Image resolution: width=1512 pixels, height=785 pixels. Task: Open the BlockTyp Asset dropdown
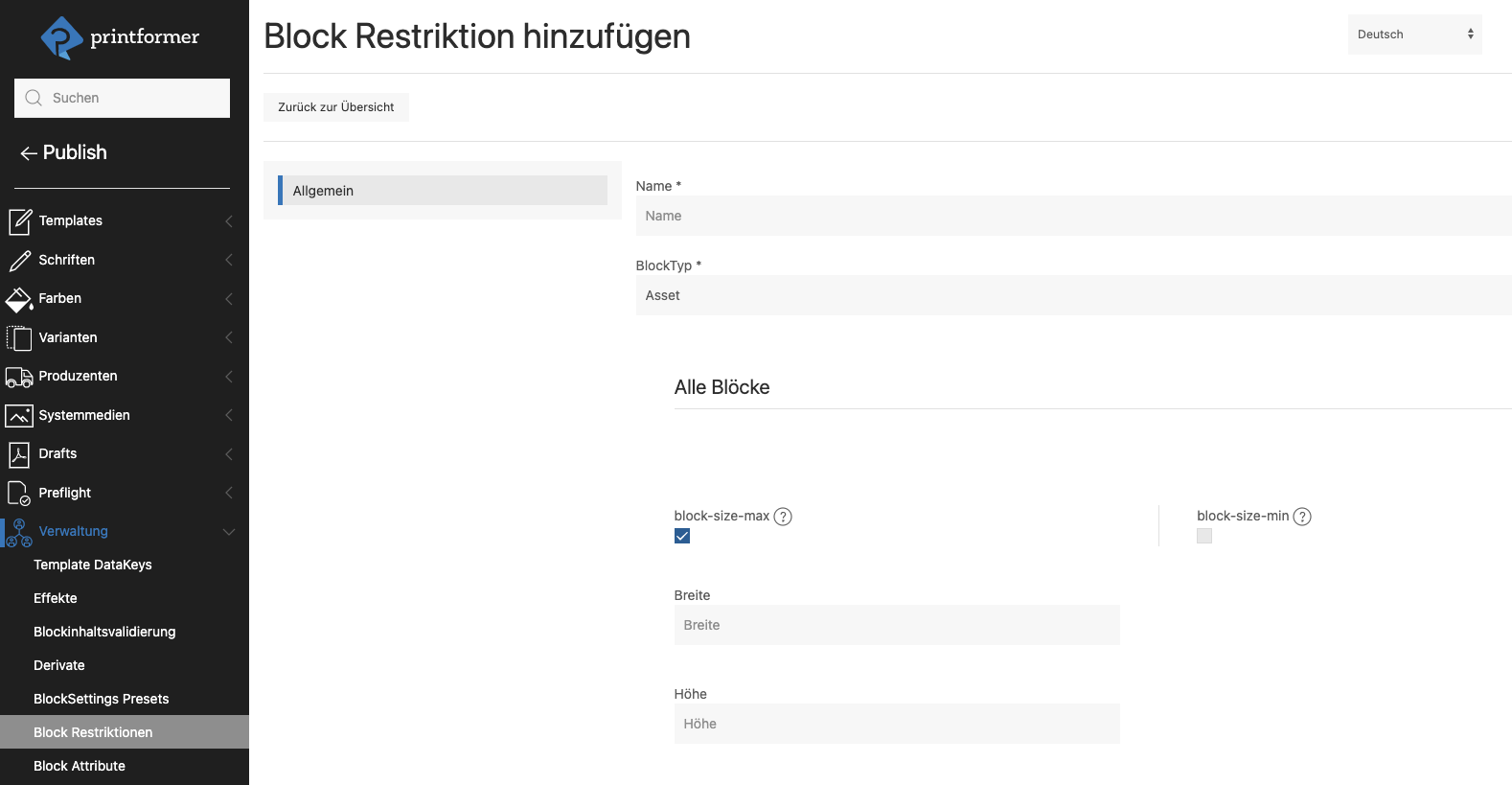pos(1073,295)
